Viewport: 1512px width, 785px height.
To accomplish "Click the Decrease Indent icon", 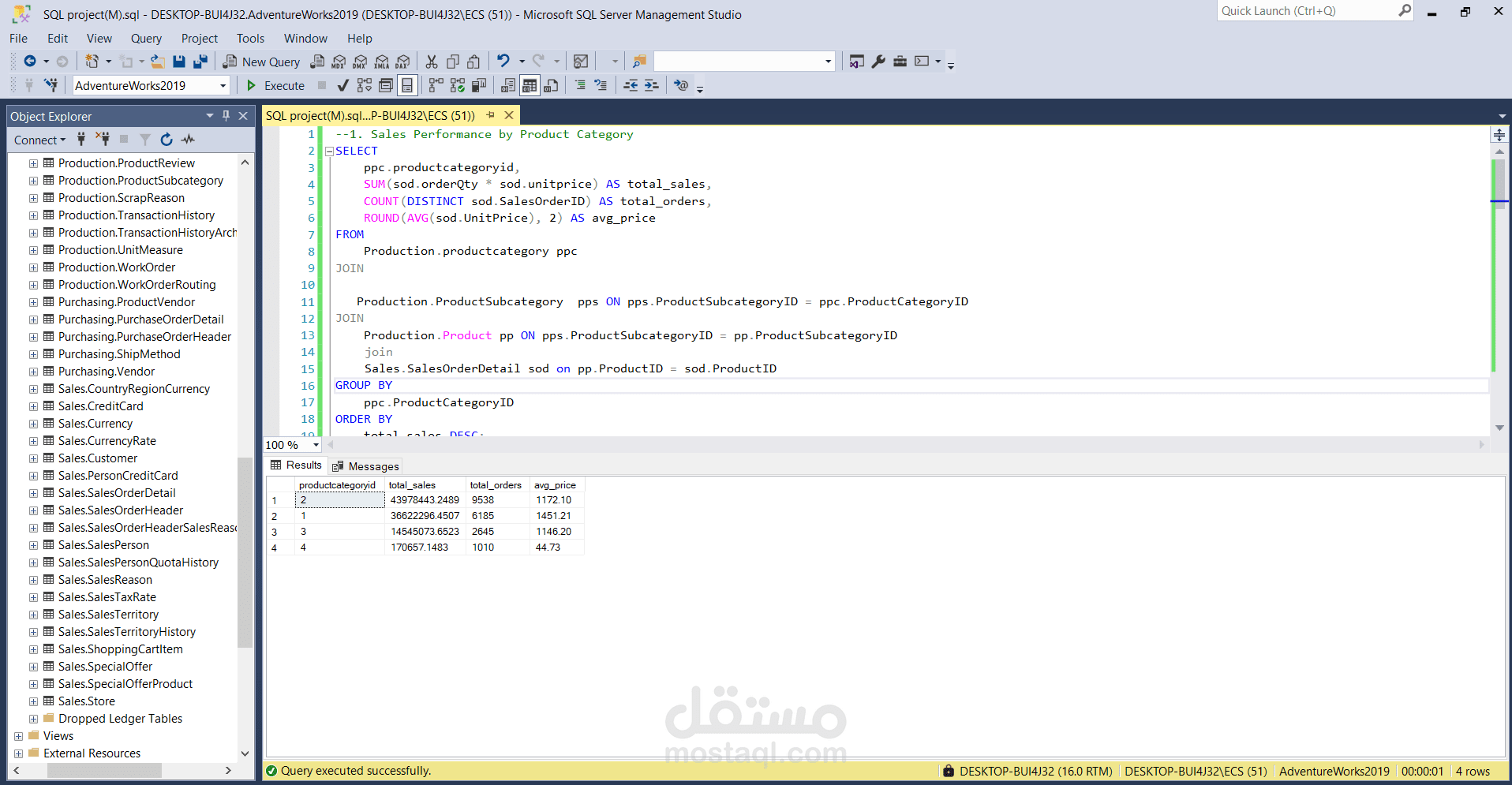I will 631,85.
